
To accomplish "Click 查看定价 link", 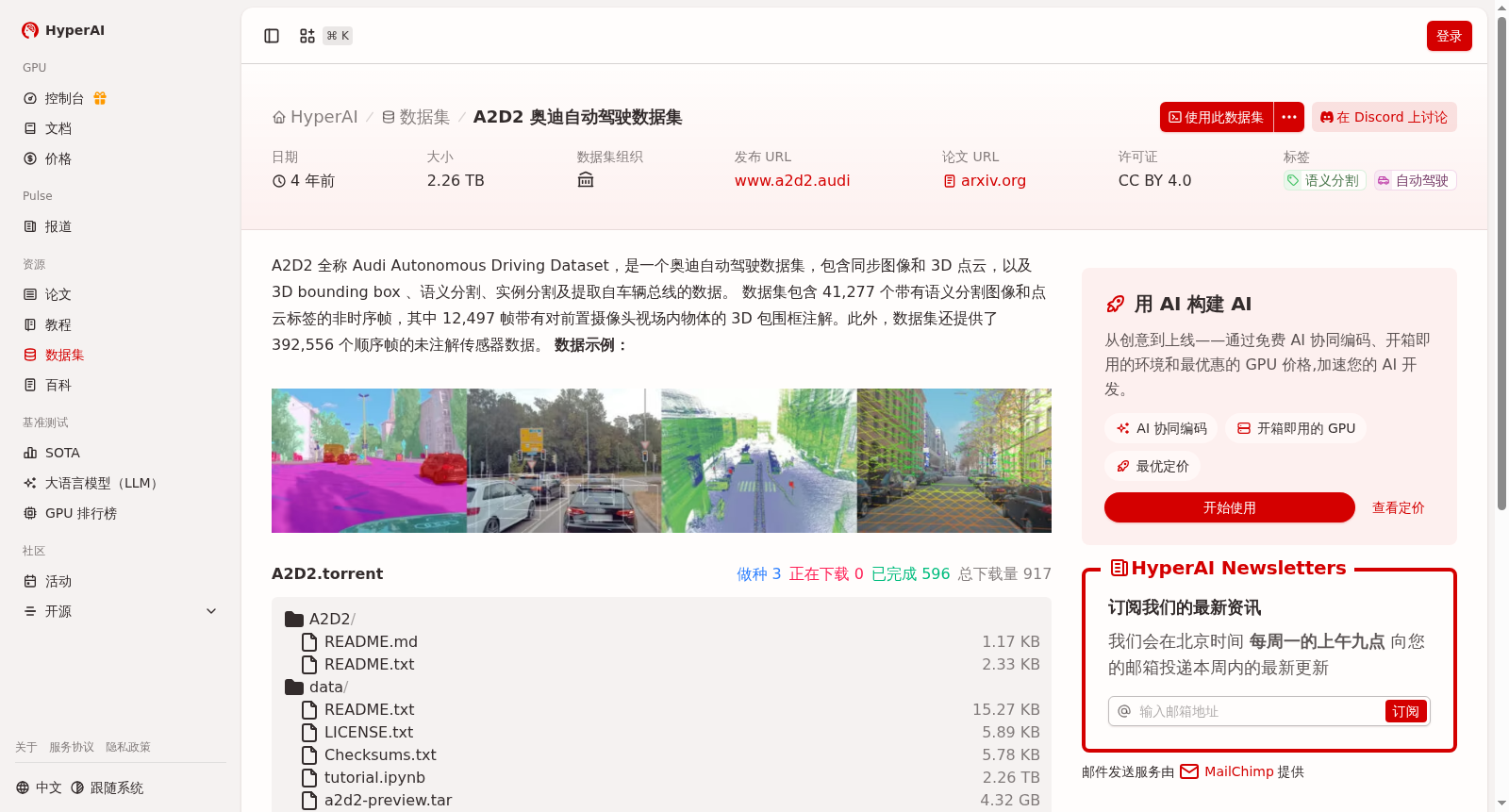I will click(x=1398, y=507).
